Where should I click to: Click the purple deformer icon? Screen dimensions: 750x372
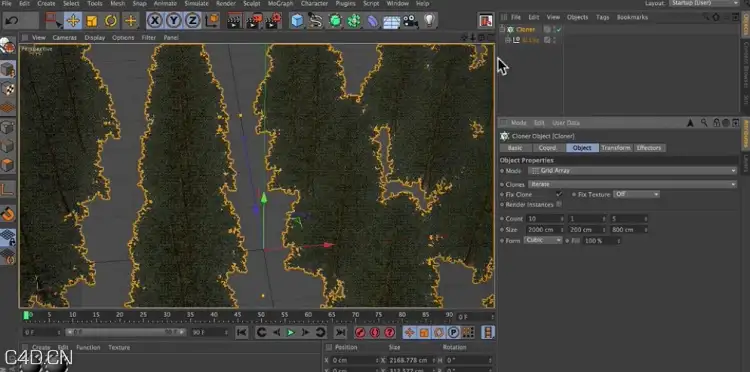[373, 21]
